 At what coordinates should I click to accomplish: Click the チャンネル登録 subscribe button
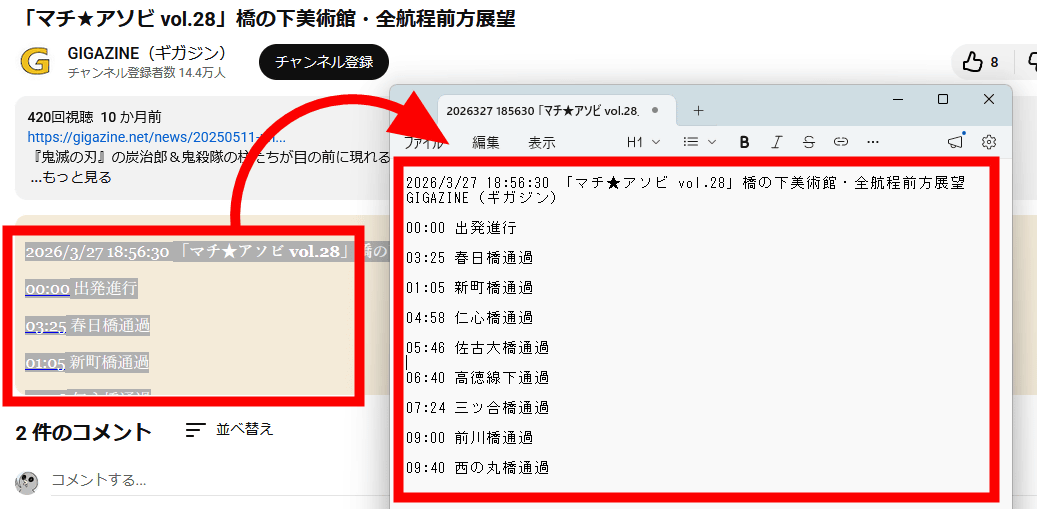324,62
